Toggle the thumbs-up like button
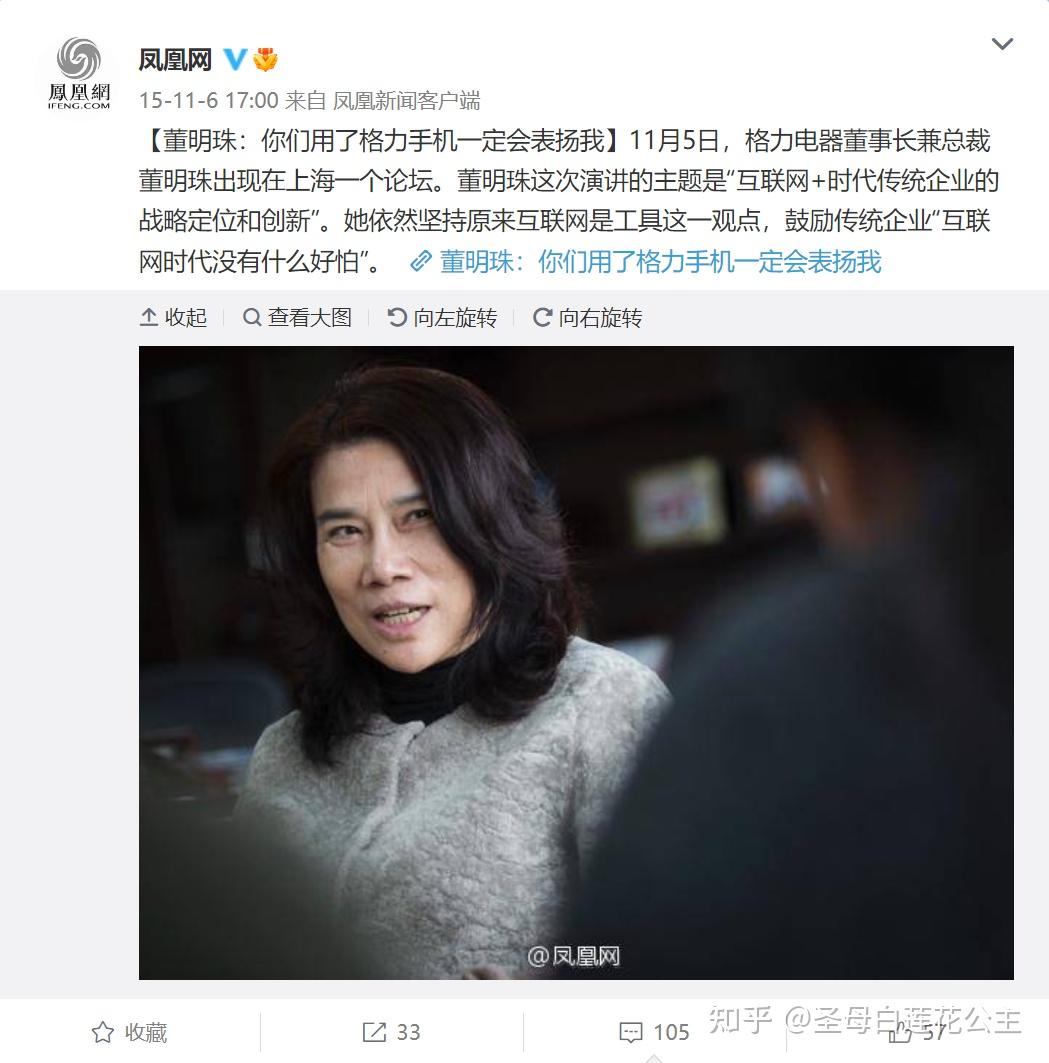Viewport: 1049px width, 1063px height. (917, 1032)
